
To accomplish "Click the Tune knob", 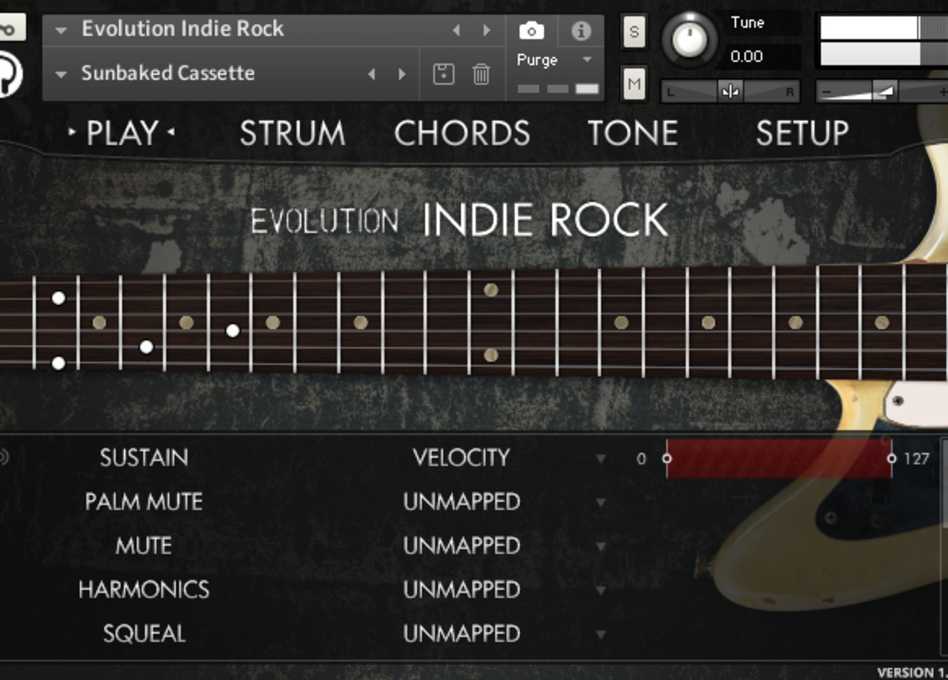I will click(x=690, y=39).
